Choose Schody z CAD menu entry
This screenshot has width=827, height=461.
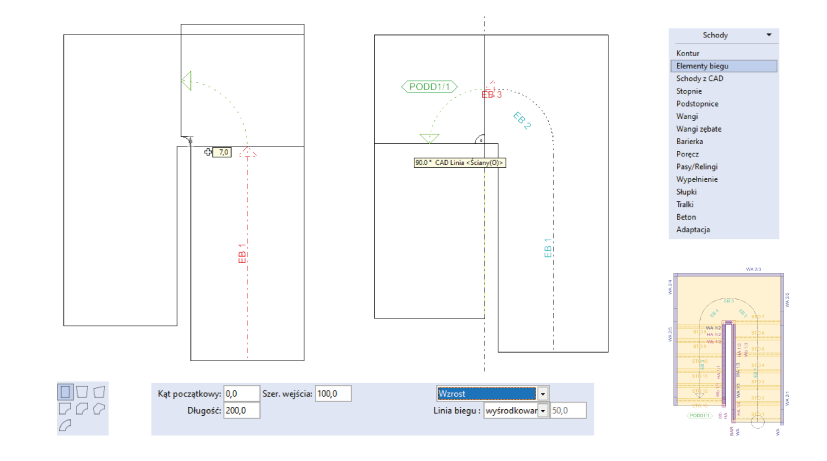(x=698, y=78)
